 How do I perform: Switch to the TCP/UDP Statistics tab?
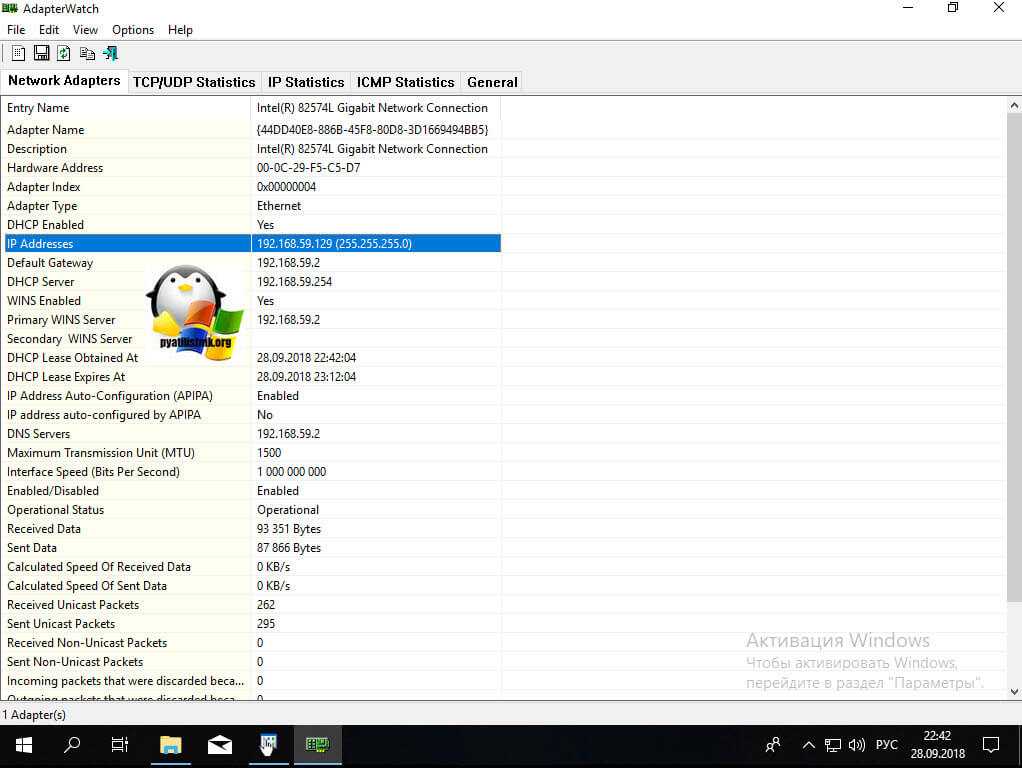(194, 82)
